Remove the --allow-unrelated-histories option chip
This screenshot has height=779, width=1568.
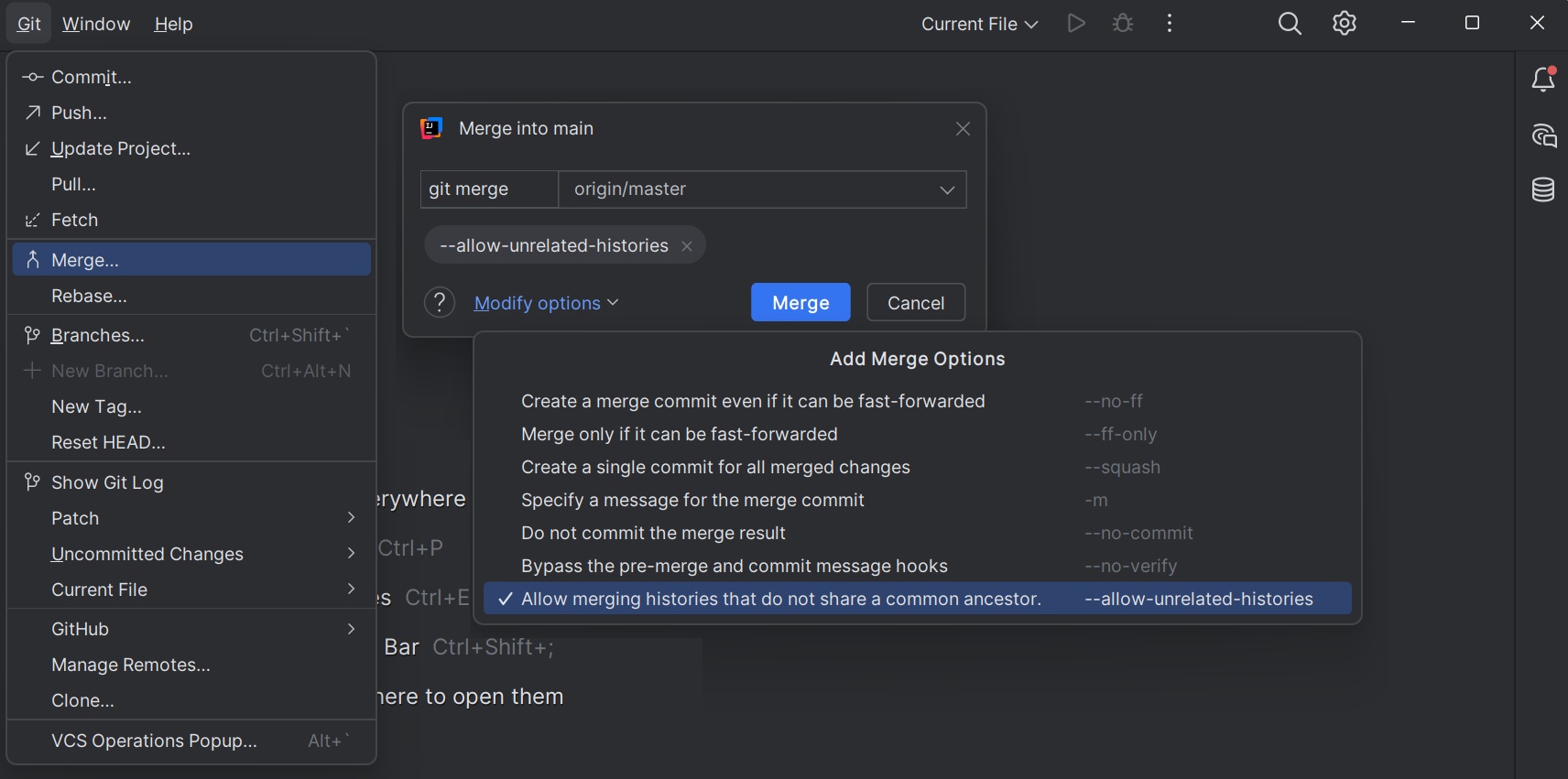(687, 246)
